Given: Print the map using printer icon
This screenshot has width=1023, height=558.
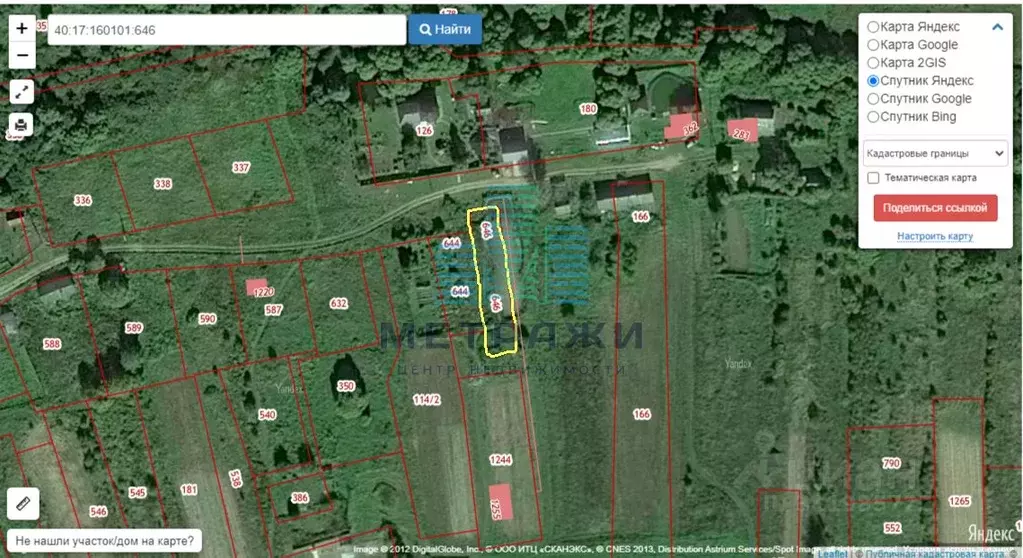Looking at the screenshot, I should tap(22, 125).
